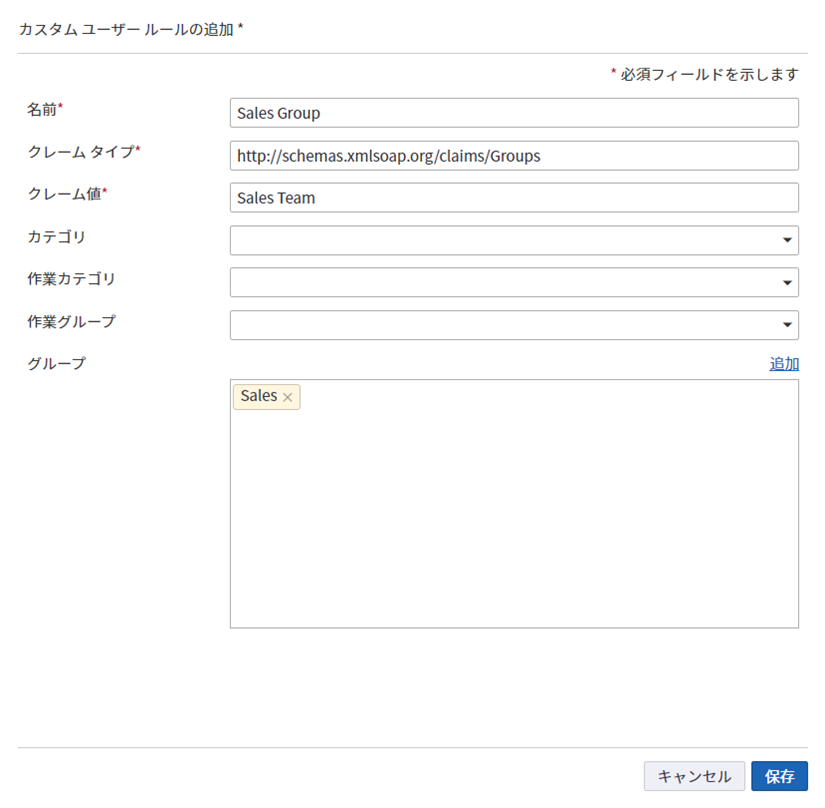
Task: Click the キャンセル button
Action: (694, 776)
